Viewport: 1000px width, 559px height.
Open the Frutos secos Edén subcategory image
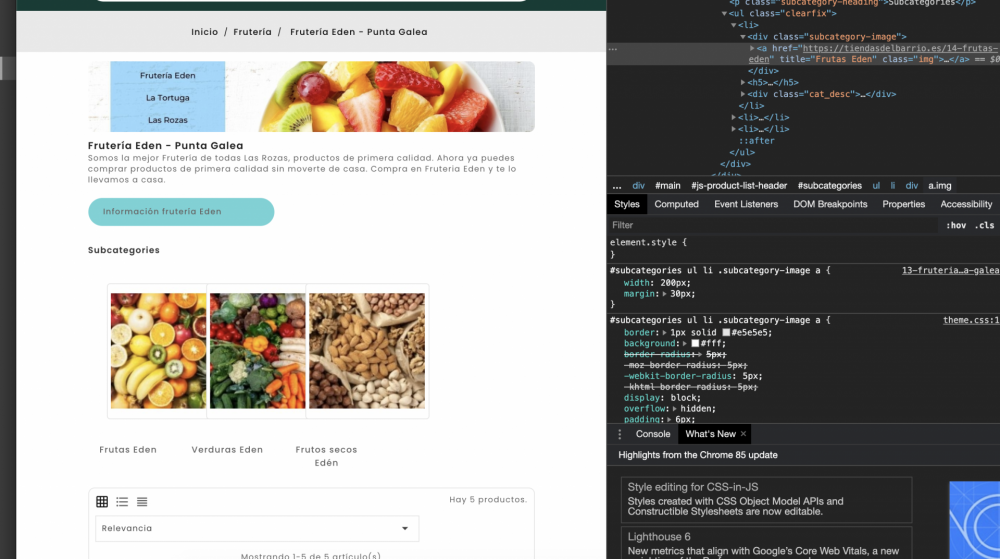pos(367,351)
